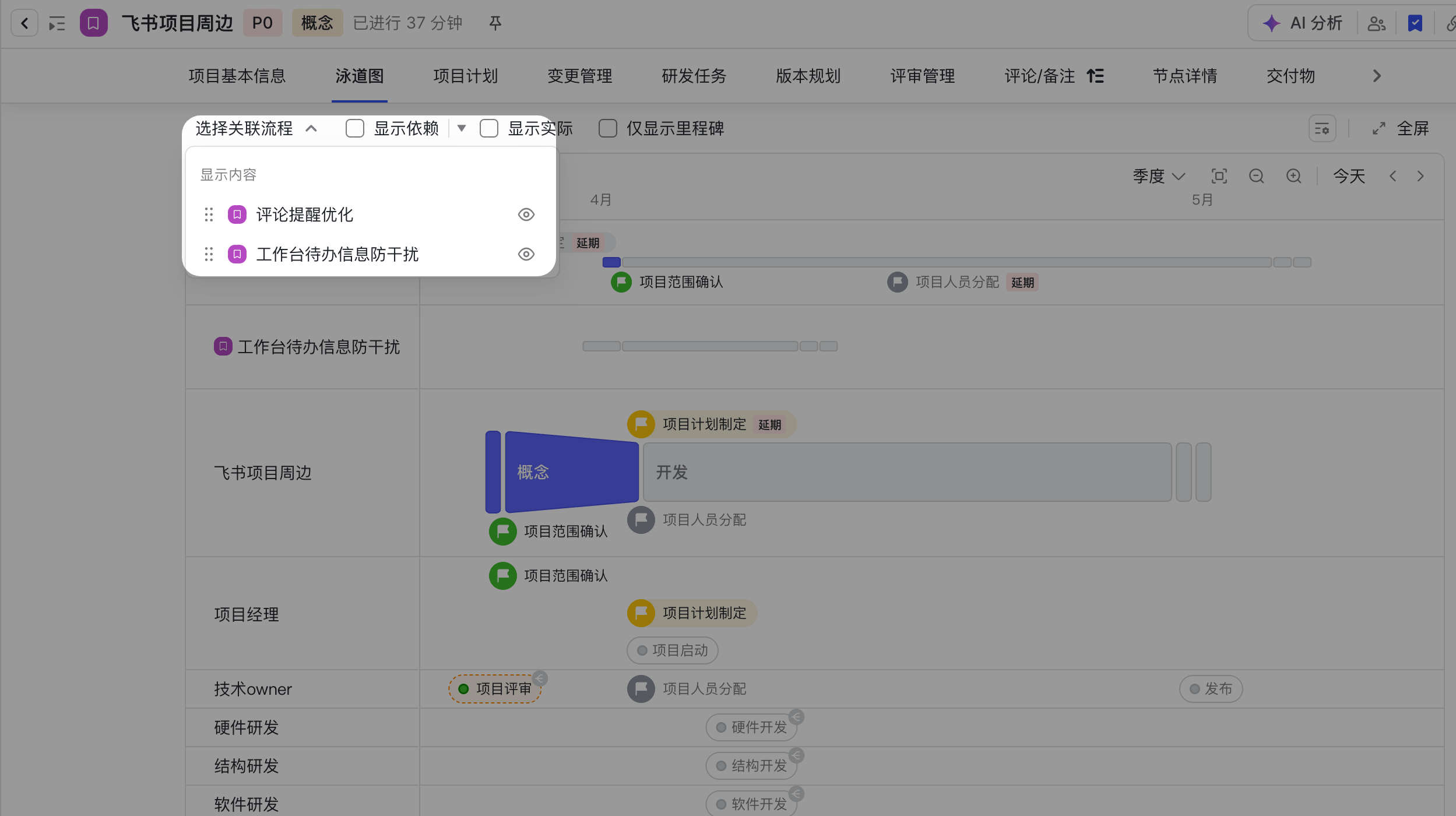Viewport: 1456px width, 816px height.
Task: Grab the drag handle of 评论提醒优化
Action: 209,214
